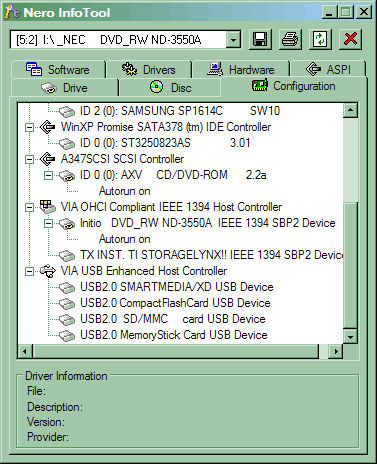Click the IEEE 1394 Host Controller icon

pyautogui.click(x=48, y=207)
